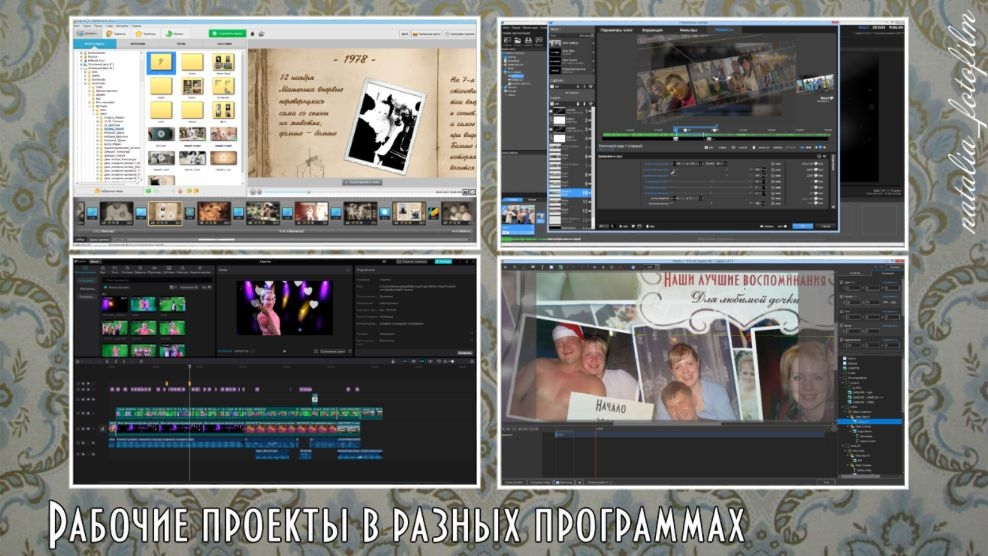Screen dimensions: 988x556
Task: Select the highlighted storyboard slide in 1978 album window
Action: (166, 213)
